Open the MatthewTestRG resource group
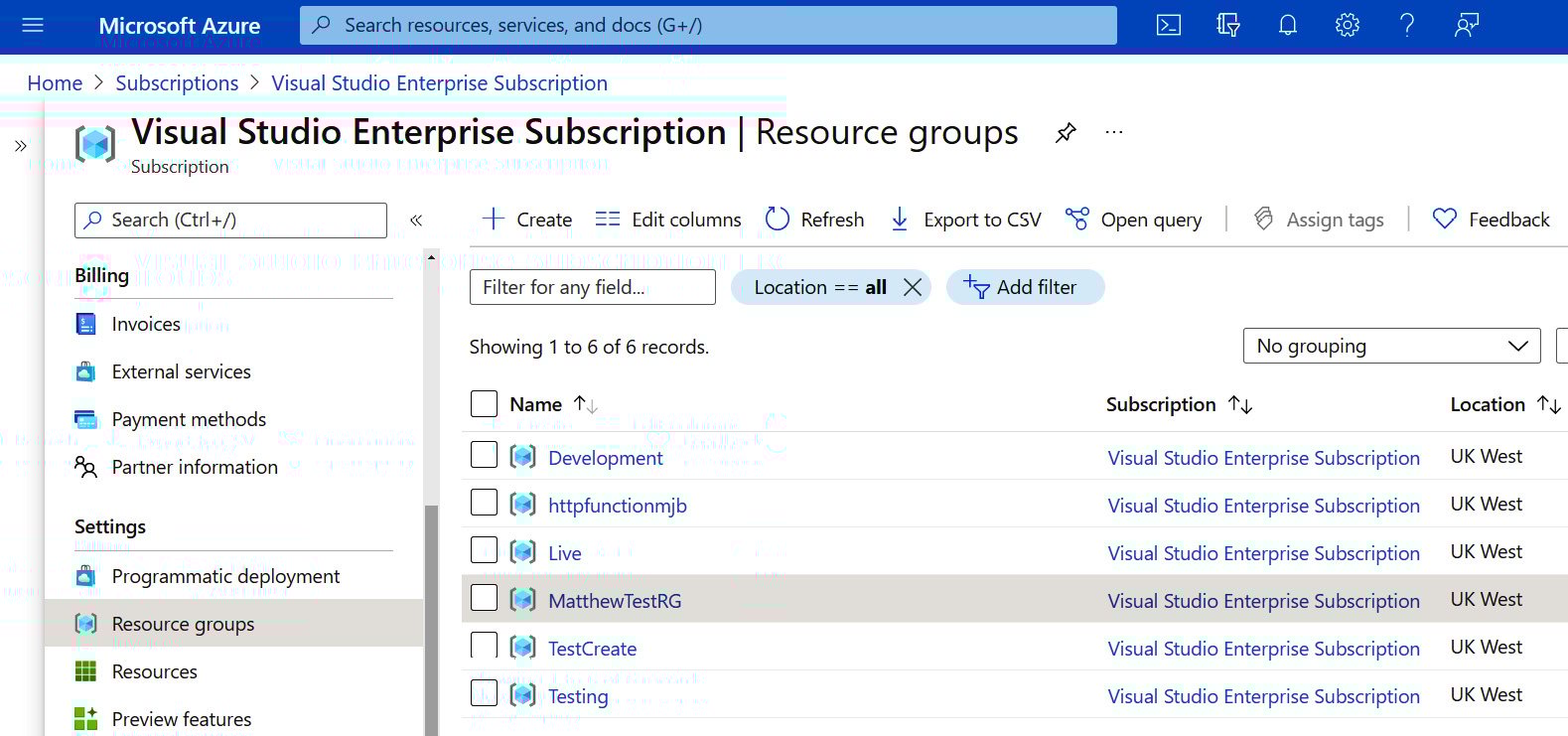The width and height of the screenshot is (1568, 736). (615, 601)
